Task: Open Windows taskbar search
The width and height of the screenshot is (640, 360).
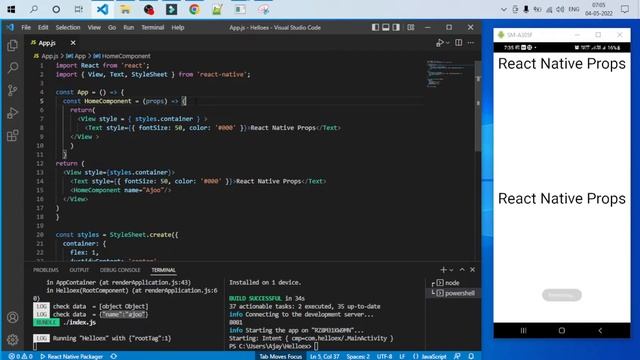Action: pos(34,9)
